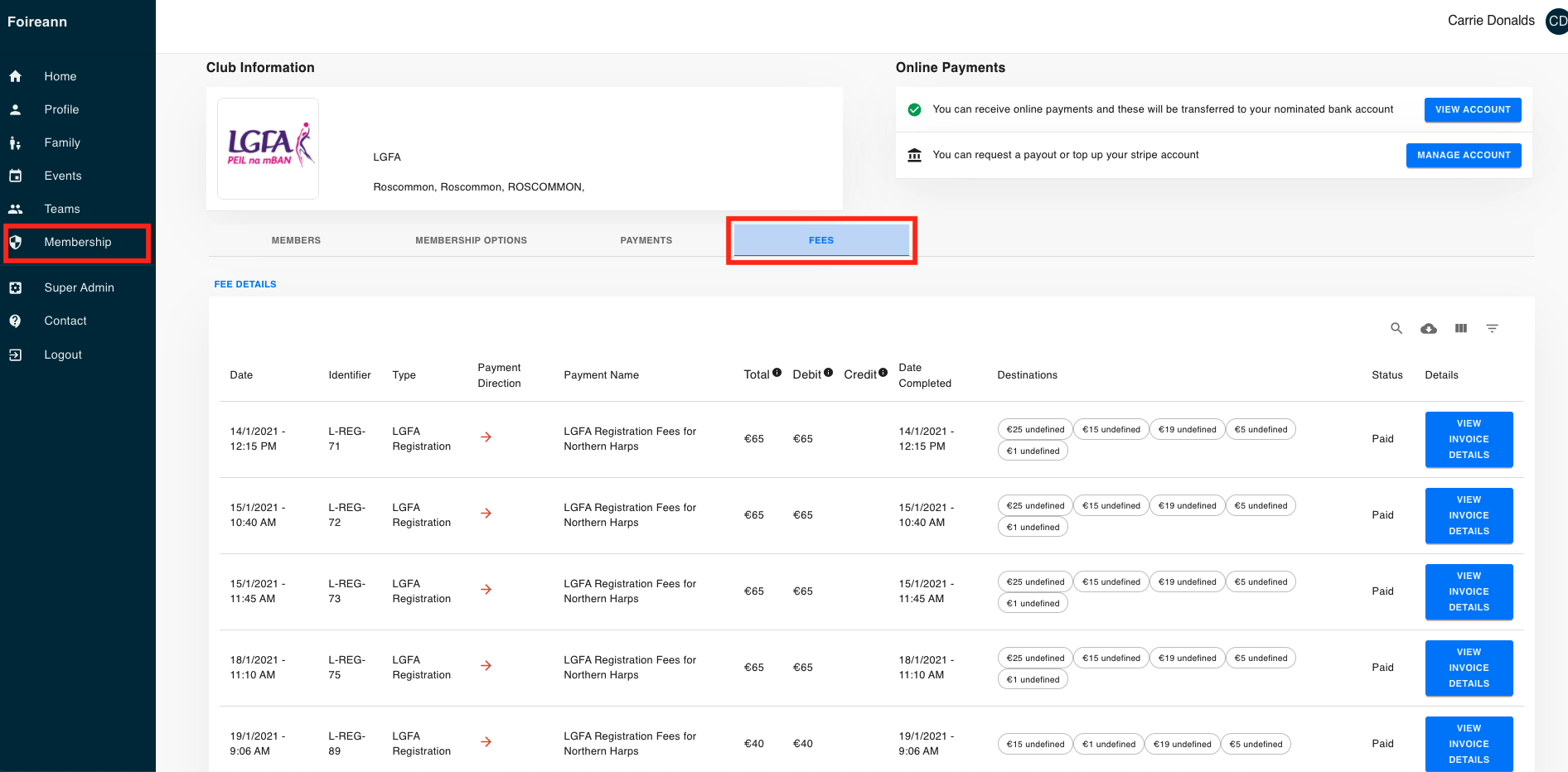This screenshot has width=1568, height=772.
Task: View invoice details for L-REG-72
Action: click(x=1469, y=515)
